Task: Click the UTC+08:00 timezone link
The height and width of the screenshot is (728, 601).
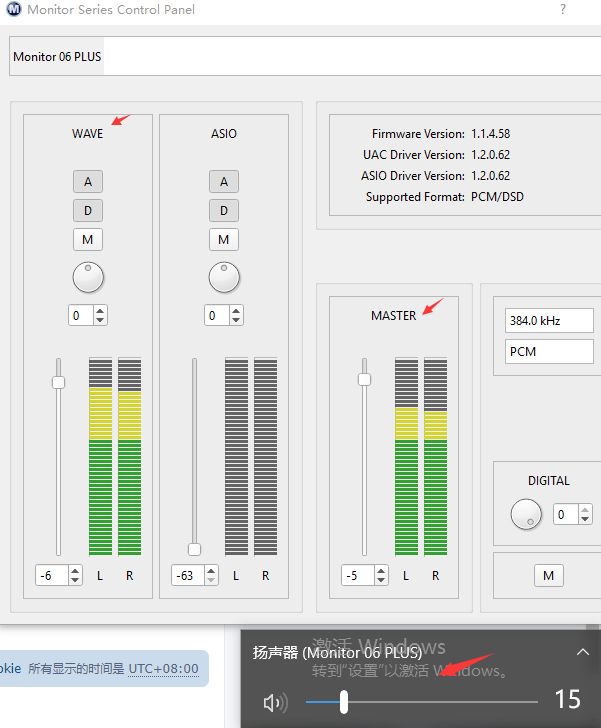Action: pos(163,669)
